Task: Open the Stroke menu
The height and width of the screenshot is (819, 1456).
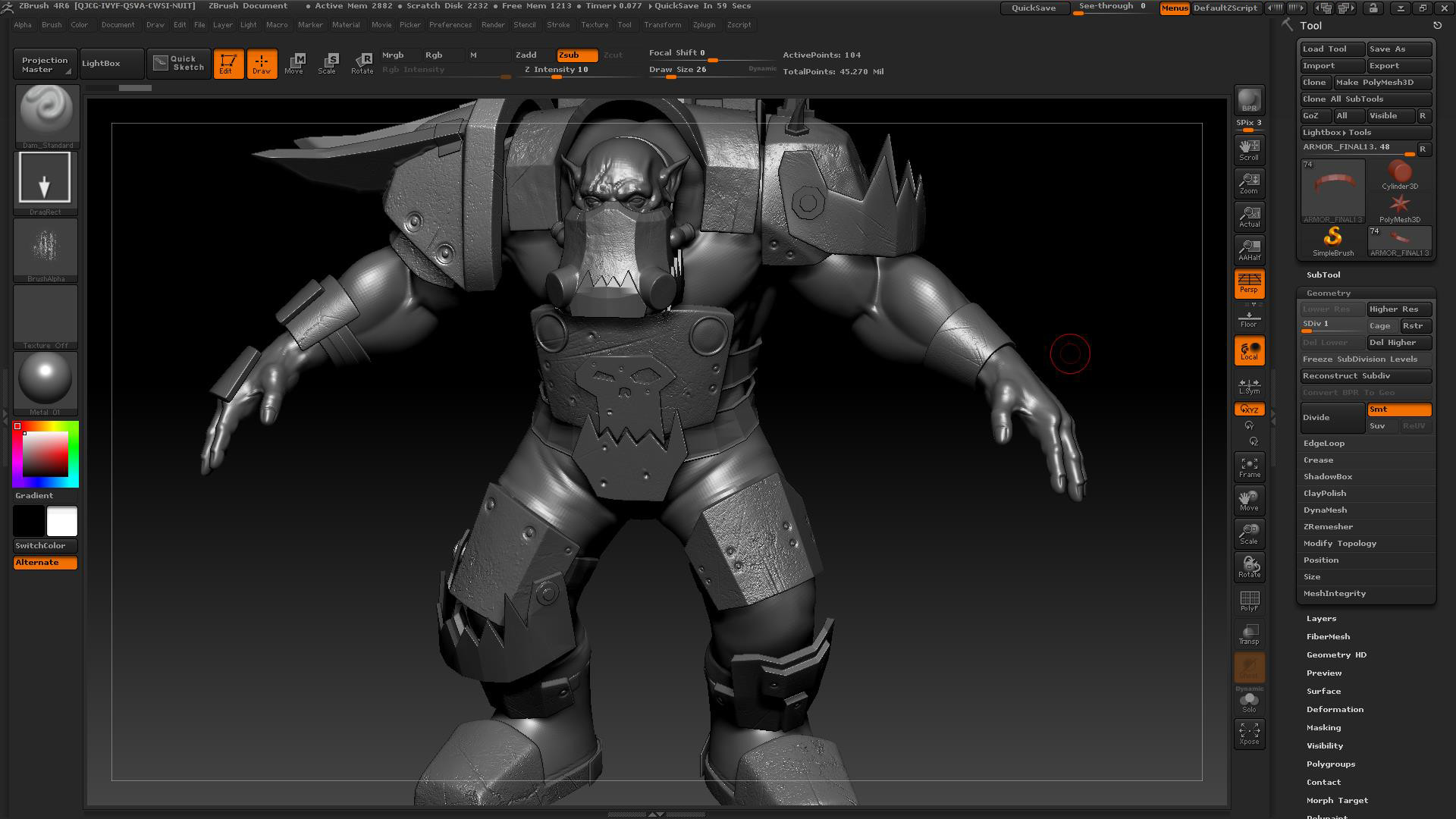Action: click(x=558, y=25)
